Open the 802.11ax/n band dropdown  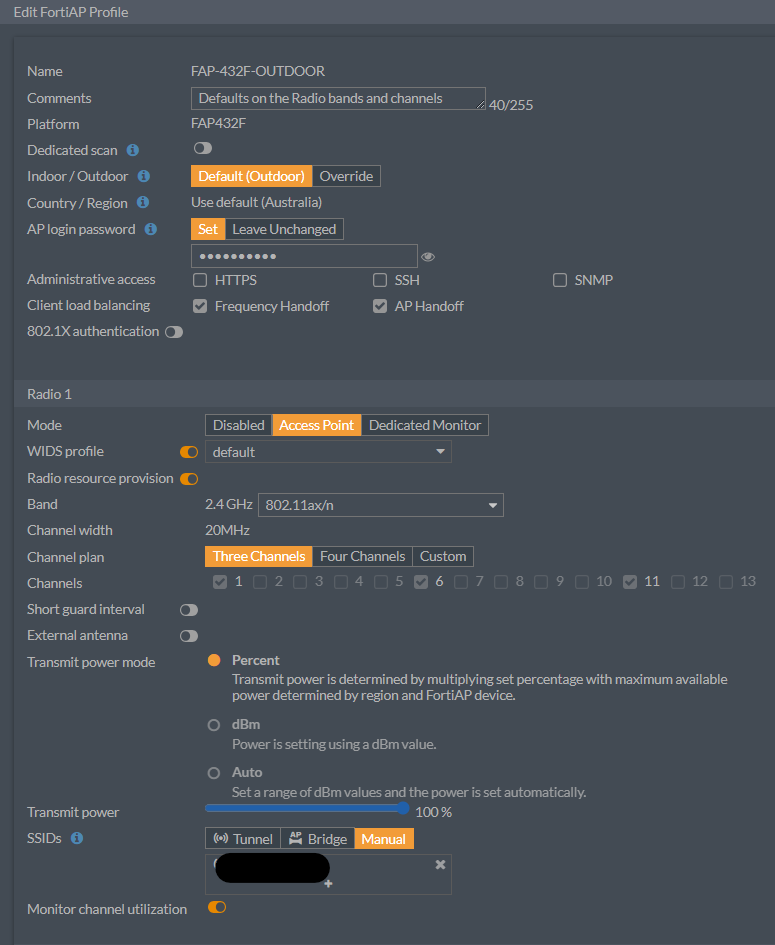coord(380,505)
